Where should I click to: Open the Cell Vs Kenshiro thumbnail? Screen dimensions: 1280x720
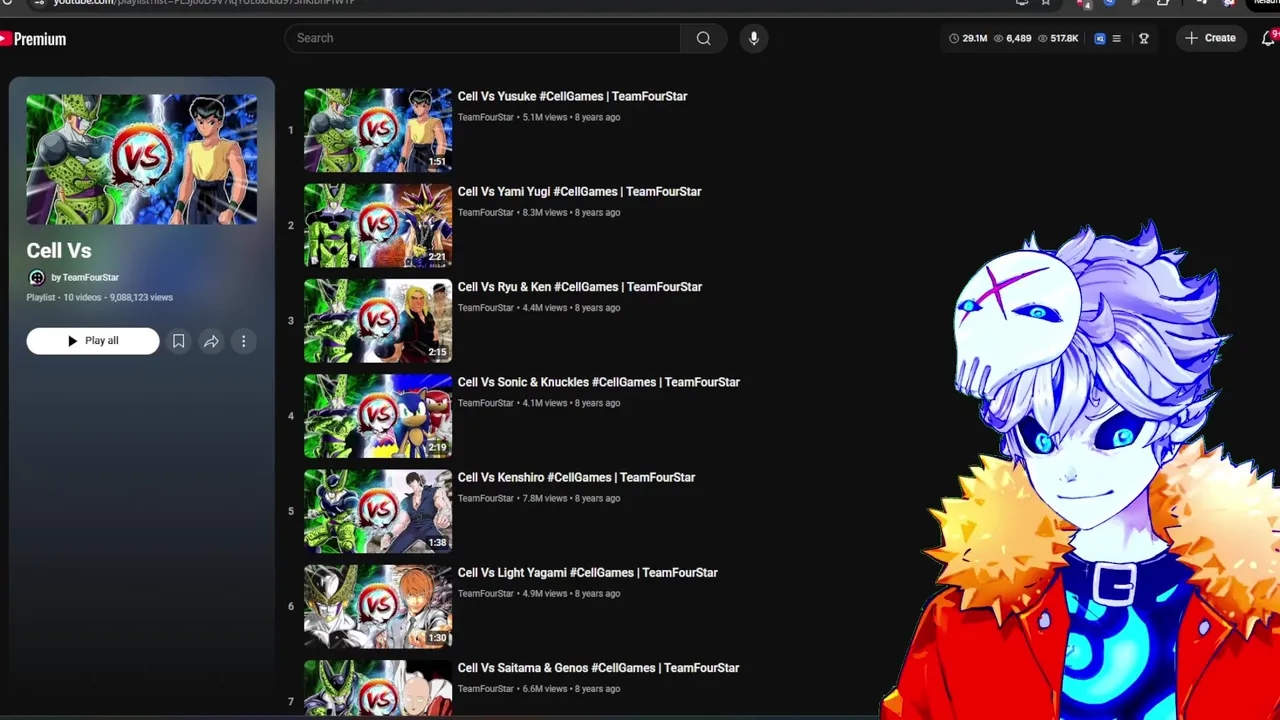pos(378,511)
